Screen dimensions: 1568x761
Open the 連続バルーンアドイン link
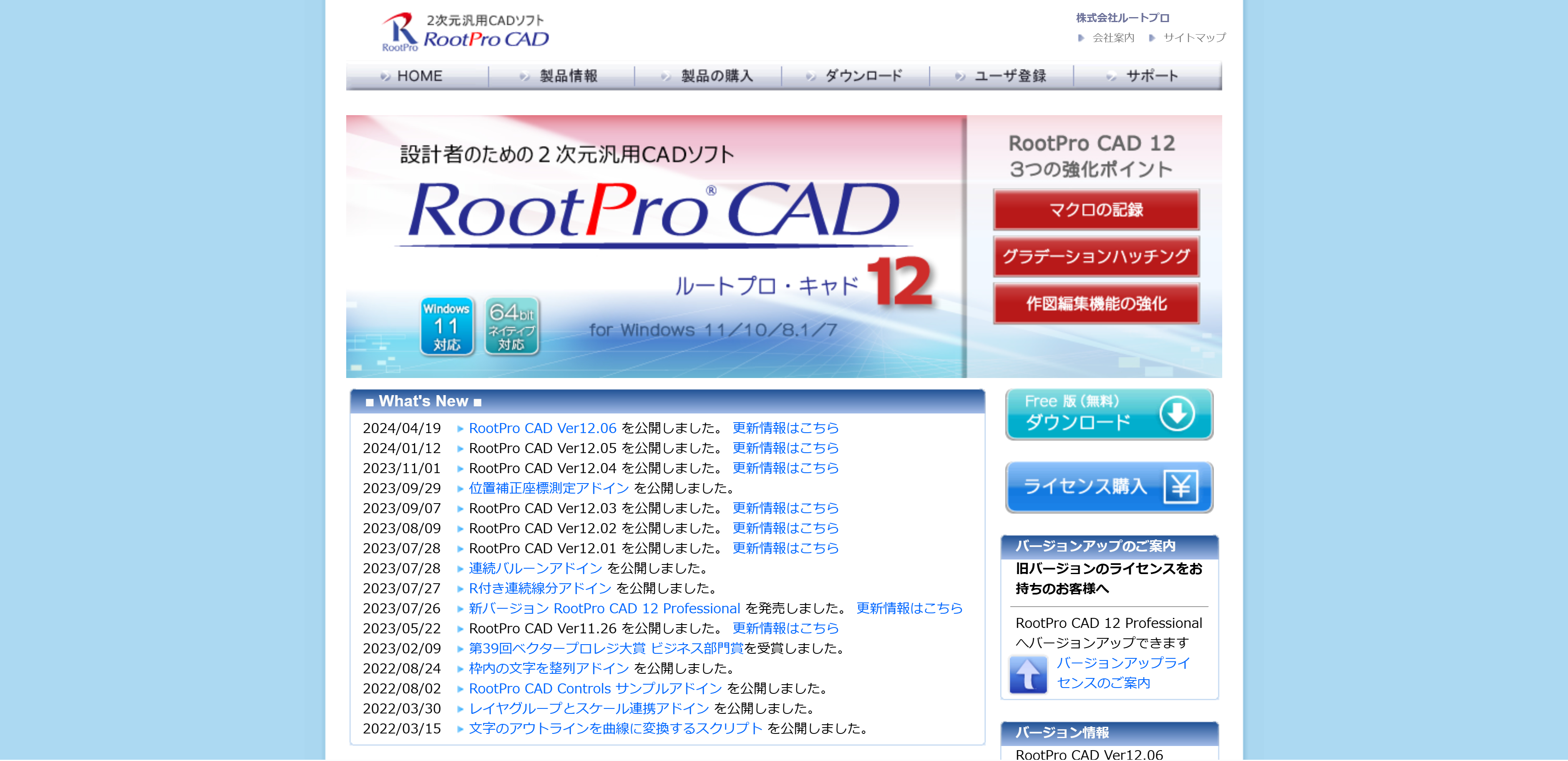(x=535, y=569)
